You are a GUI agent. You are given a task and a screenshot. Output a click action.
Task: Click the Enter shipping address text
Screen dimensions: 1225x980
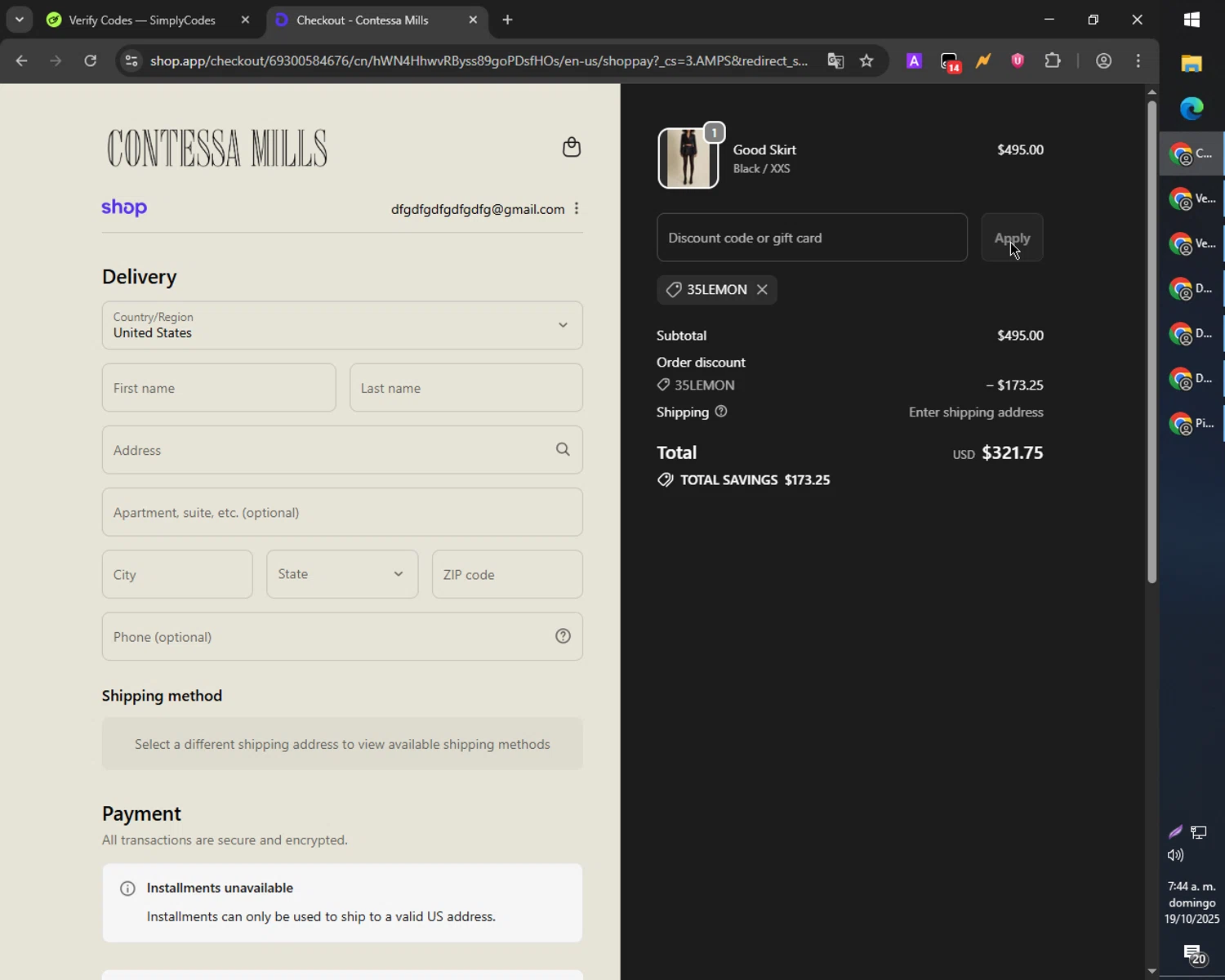(x=976, y=412)
